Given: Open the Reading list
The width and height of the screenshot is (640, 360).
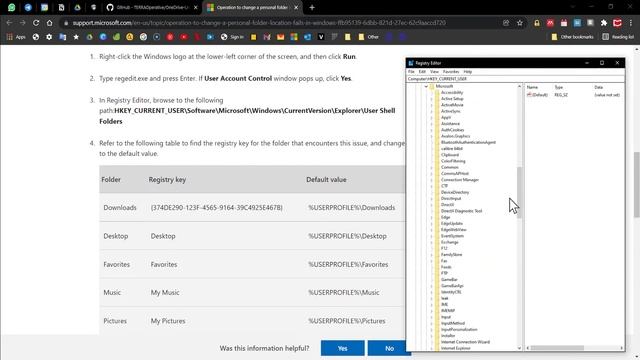Looking at the screenshot, I should pyautogui.click(x=618, y=37).
